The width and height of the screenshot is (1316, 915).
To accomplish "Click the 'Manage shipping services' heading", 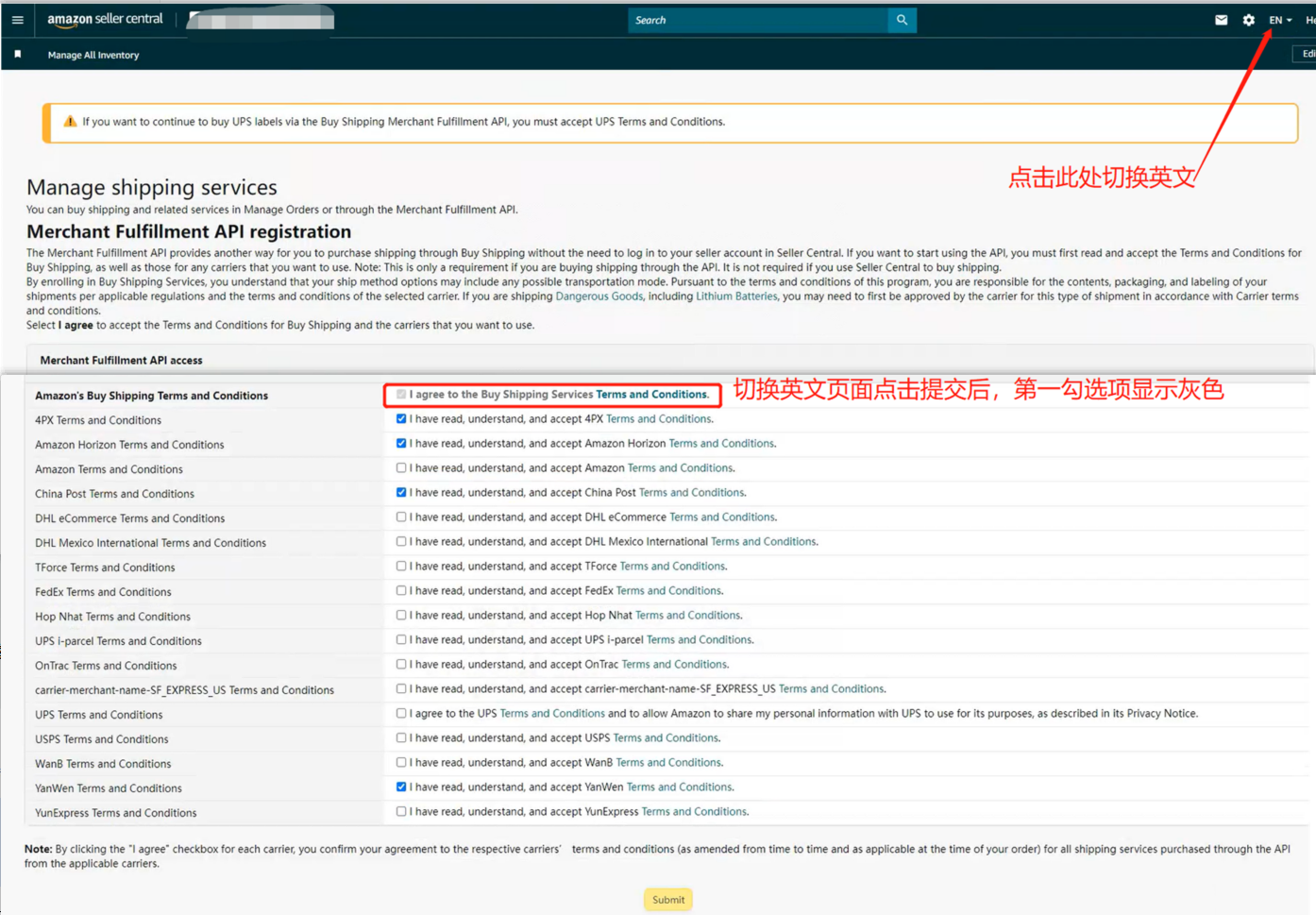I will (x=152, y=187).
